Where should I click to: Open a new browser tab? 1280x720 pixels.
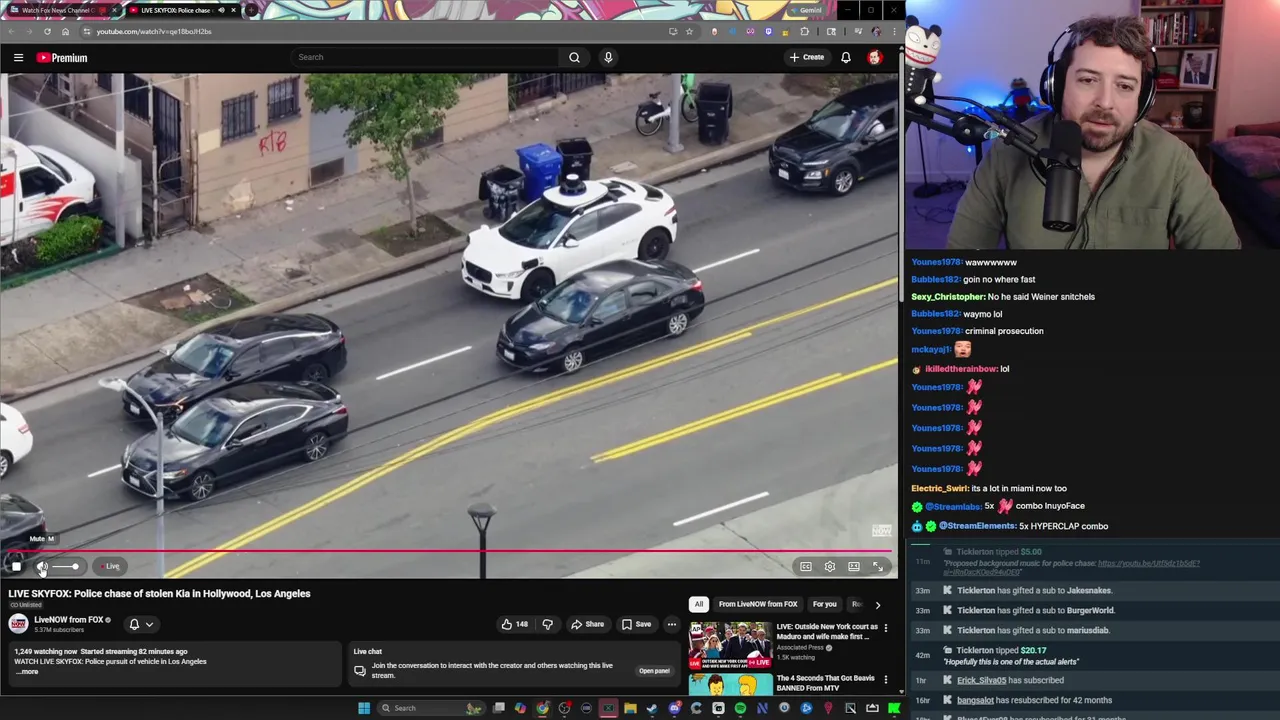tap(251, 10)
